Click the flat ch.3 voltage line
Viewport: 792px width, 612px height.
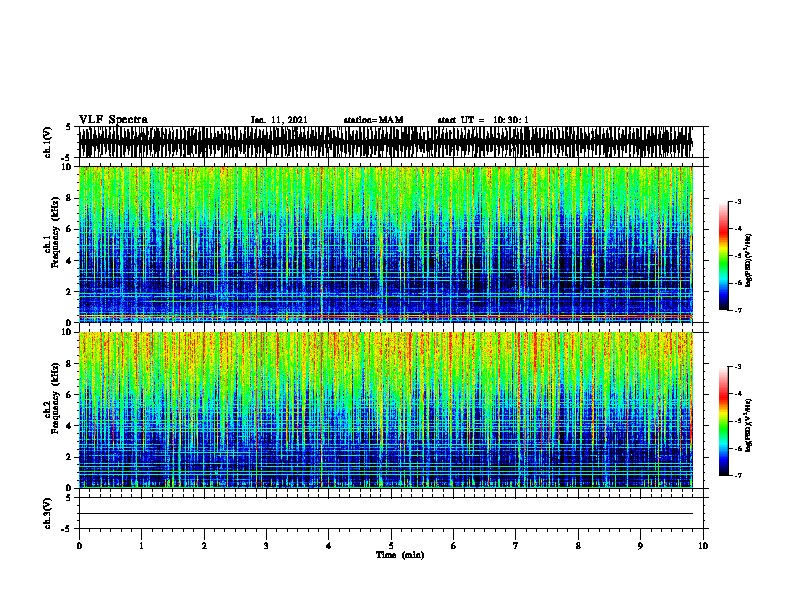(x=386, y=514)
